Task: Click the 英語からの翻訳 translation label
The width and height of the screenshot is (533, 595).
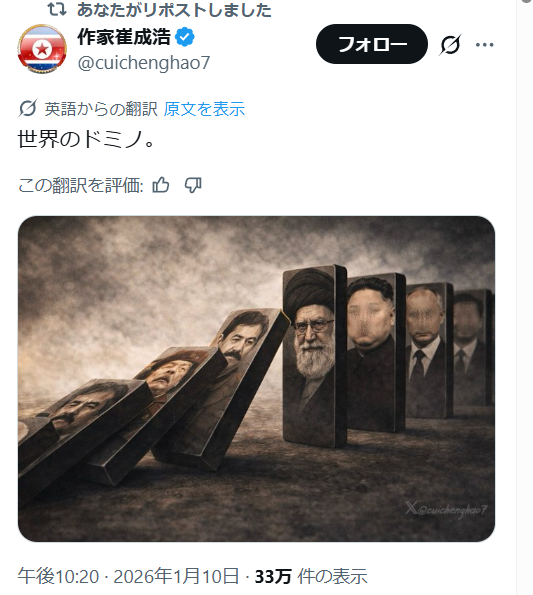Action: [x=101, y=109]
